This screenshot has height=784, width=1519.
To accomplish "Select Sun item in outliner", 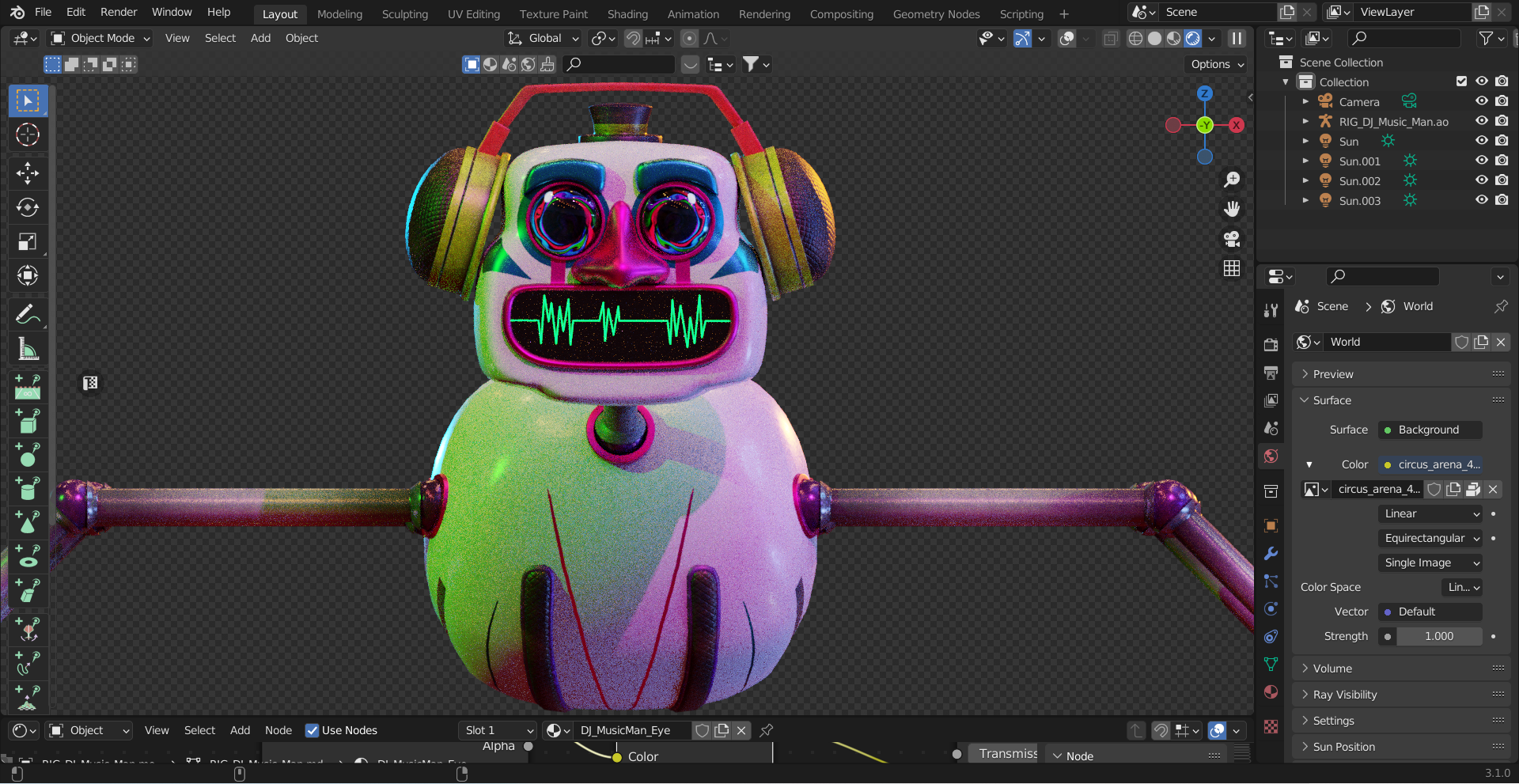I will [1348, 141].
